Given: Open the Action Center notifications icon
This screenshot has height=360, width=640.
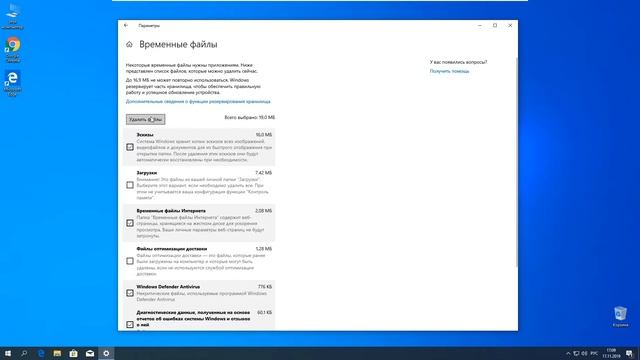Looking at the screenshot, I should (629, 353).
